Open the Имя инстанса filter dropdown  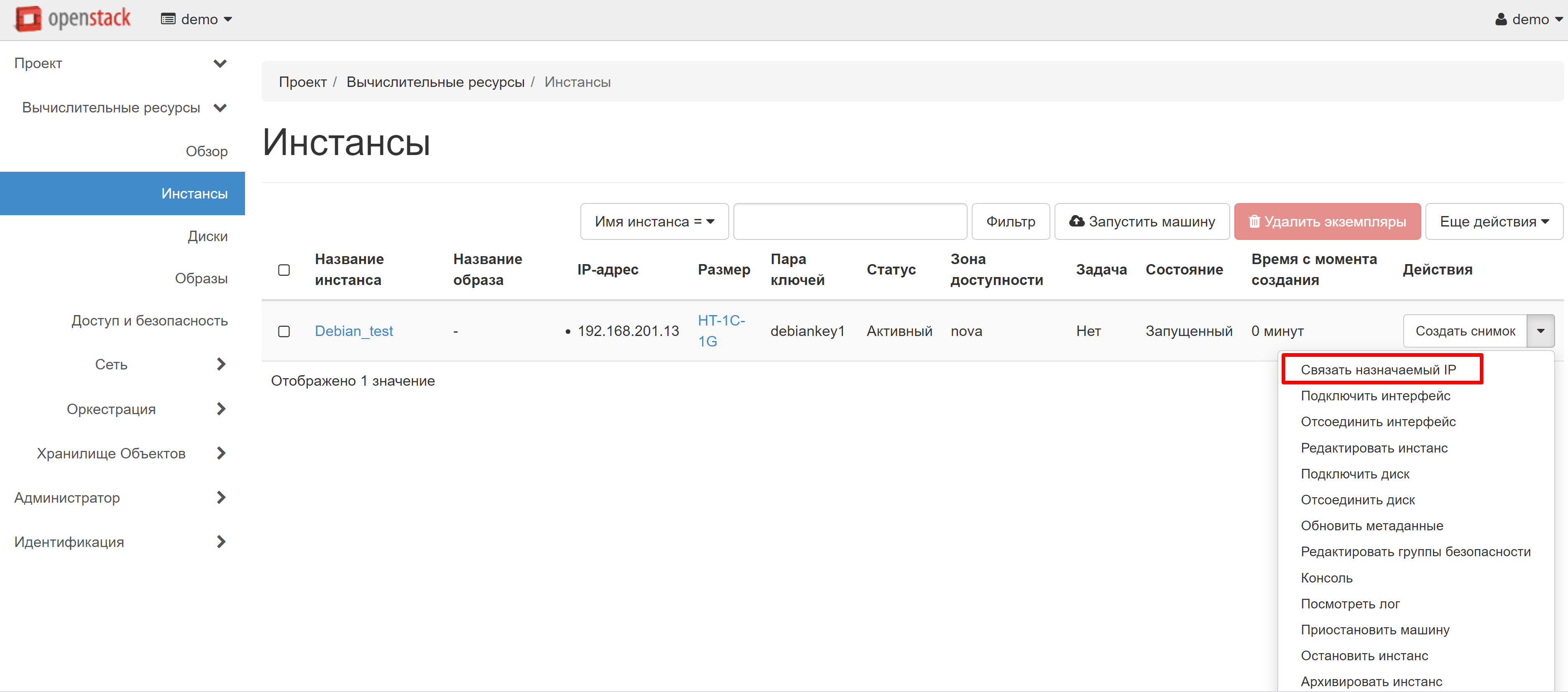pyautogui.click(x=654, y=221)
